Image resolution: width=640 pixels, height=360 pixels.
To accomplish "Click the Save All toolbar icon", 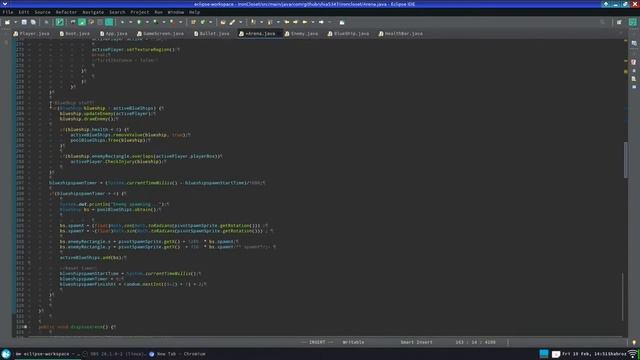I will [33, 22].
